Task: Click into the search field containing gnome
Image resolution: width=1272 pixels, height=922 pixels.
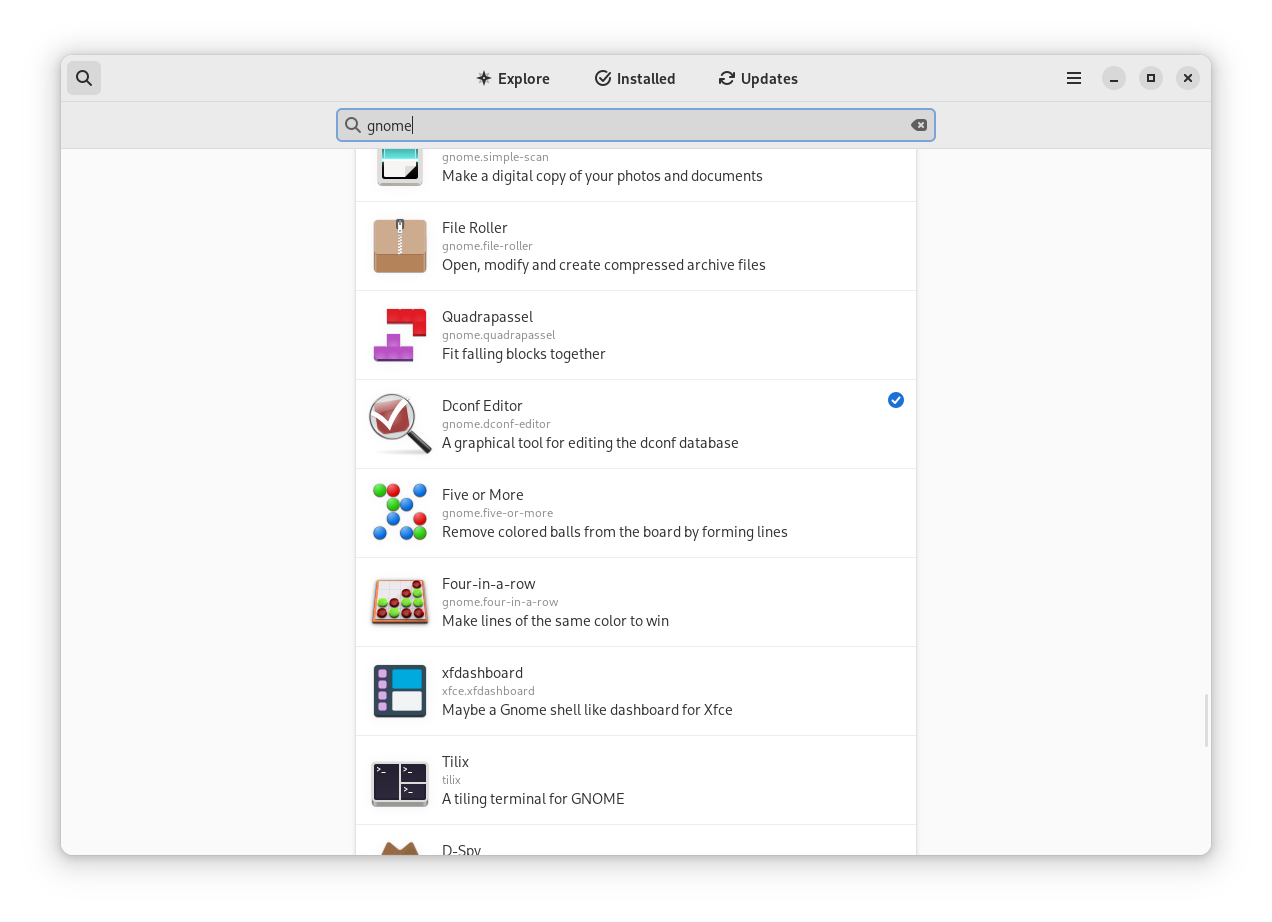Action: click(636, 125)
